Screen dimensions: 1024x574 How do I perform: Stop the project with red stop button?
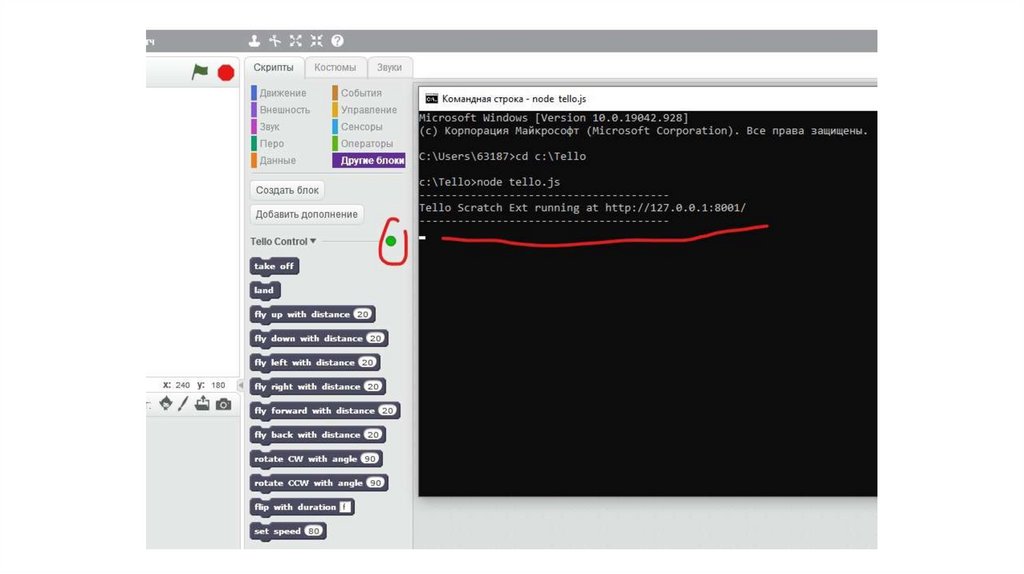(226, 72)
